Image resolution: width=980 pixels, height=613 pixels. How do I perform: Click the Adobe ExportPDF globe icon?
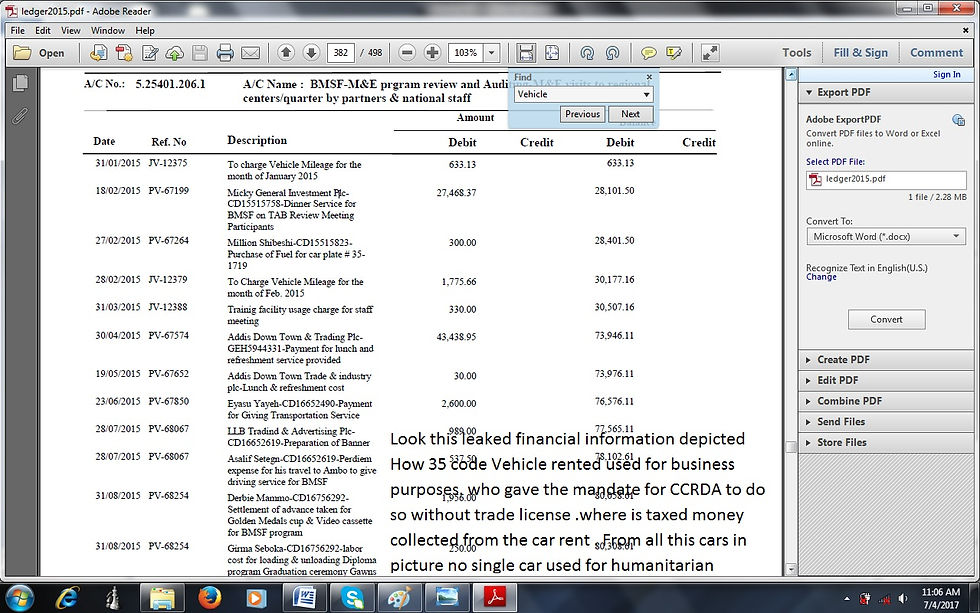click(958, 119)
